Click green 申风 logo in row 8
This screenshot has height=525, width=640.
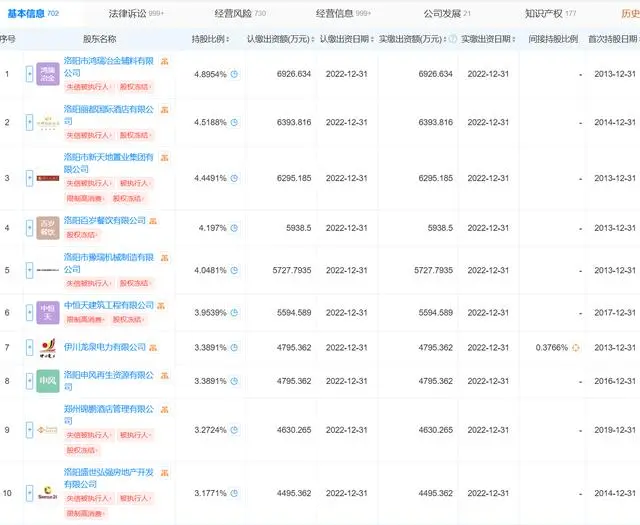48,381
